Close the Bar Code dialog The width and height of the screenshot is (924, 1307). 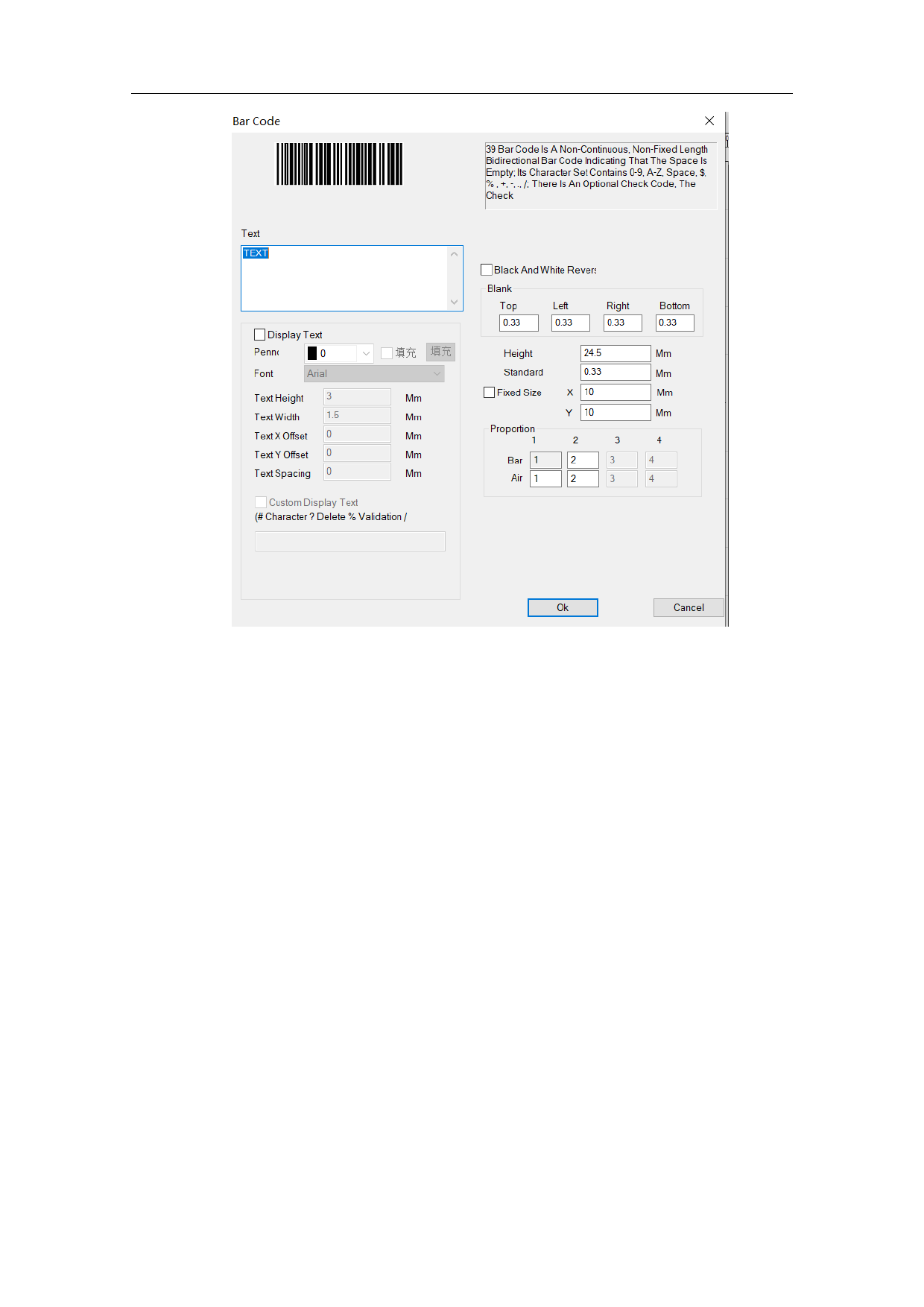pos(709,121)
